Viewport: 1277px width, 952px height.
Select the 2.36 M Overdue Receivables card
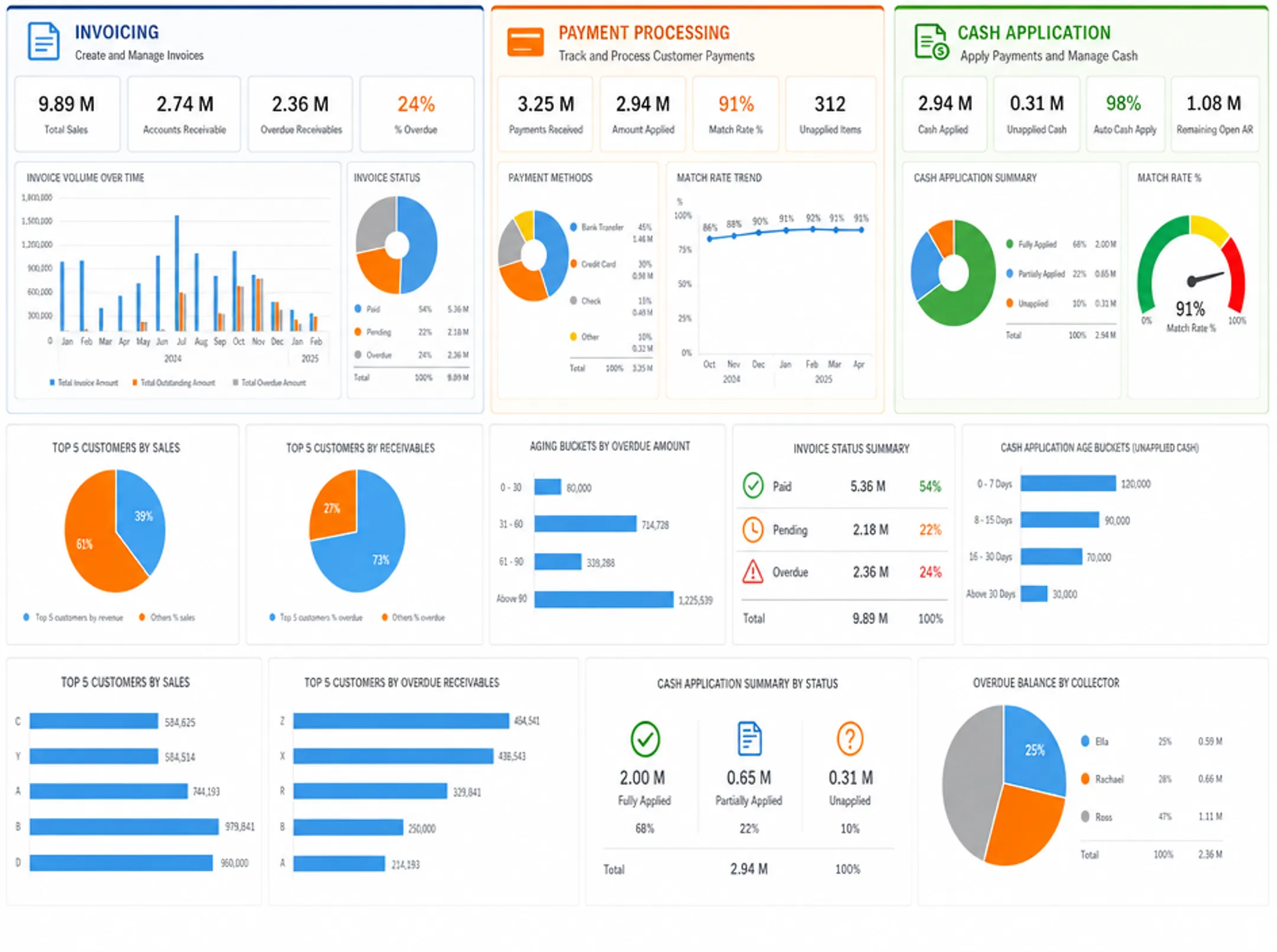pyautogui.click(x=300, y=113)
